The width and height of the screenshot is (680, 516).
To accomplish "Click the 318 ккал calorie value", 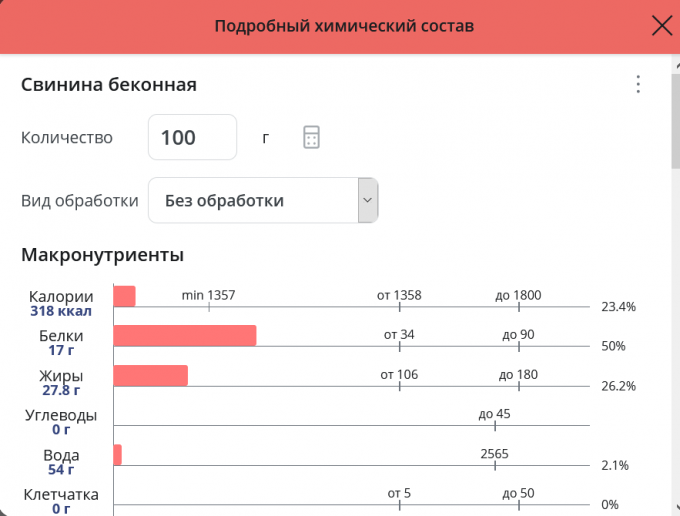I will pyautogui.click(x=61, y=311).
